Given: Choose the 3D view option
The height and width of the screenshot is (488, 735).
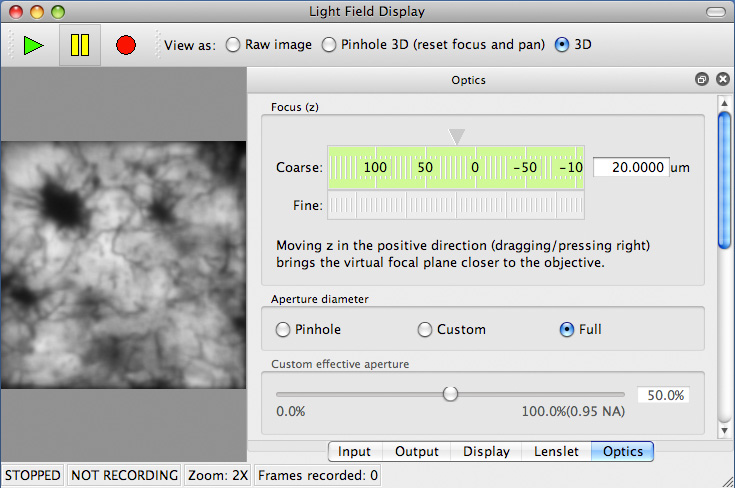Looking at the screenshot, I should [562, 45].
